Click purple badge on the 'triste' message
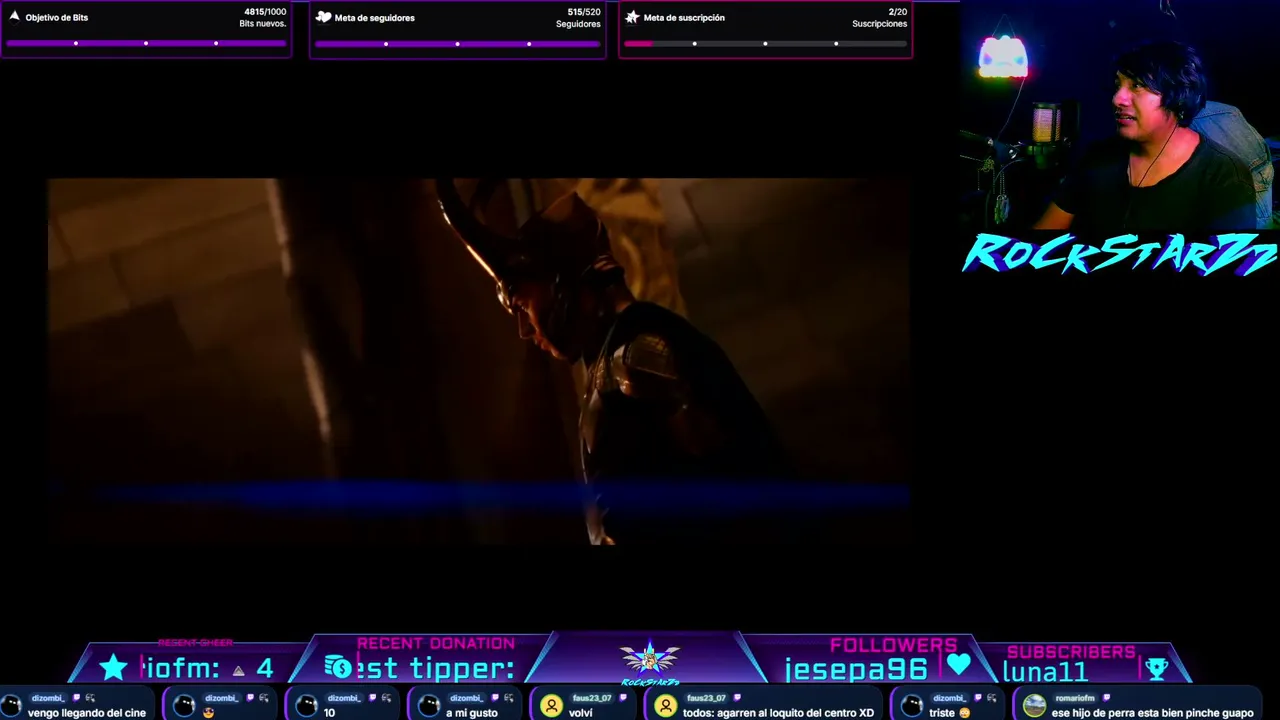This screenshot has width=1280, height=720. tap(977, 698)
